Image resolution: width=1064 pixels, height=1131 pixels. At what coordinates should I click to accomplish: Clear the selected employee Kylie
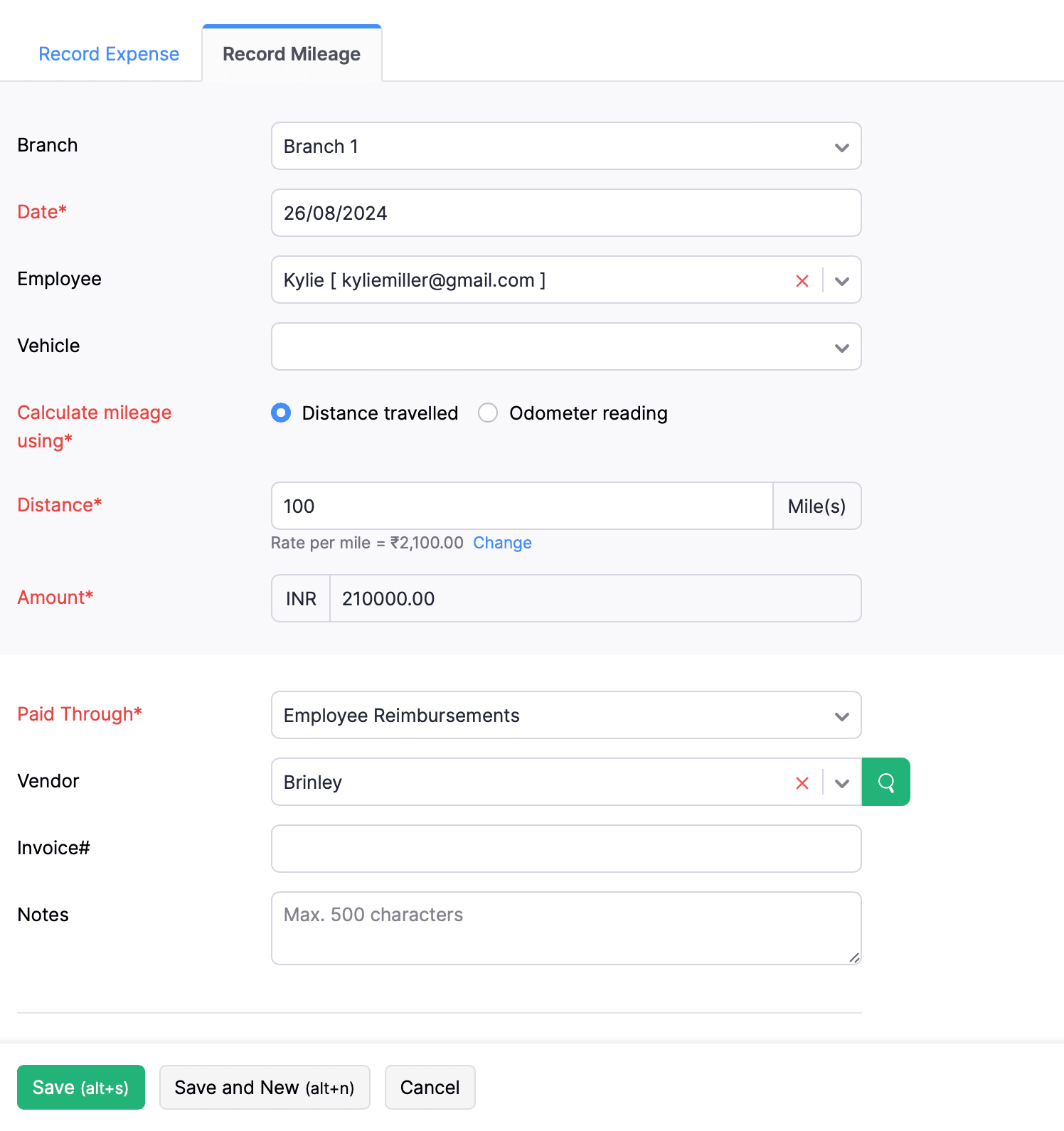802,281
